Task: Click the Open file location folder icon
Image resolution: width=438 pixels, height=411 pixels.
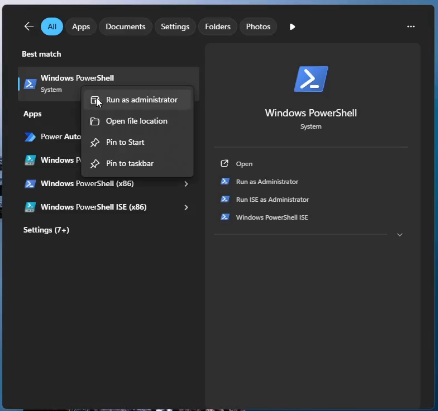Action: pos(95,121)
